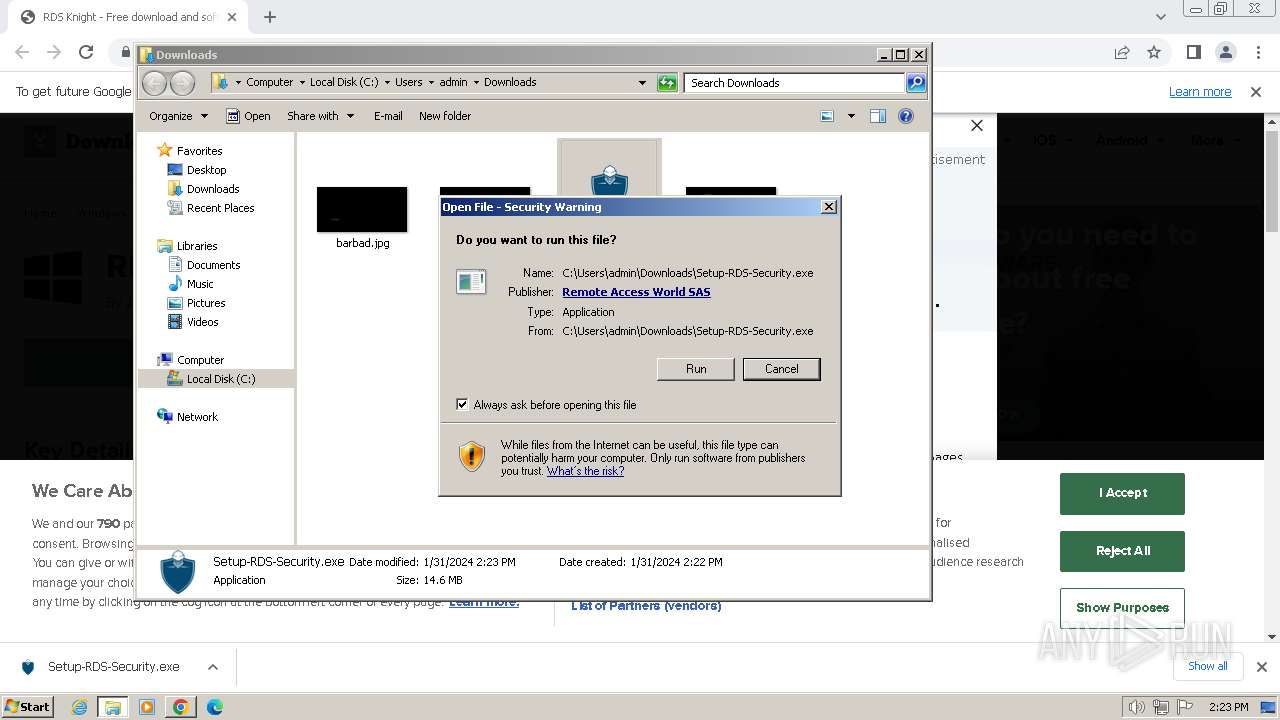This screenshot has height=720, width=1280.
Task: Open Chrome profile avatar
Action: click(1225, 52)
